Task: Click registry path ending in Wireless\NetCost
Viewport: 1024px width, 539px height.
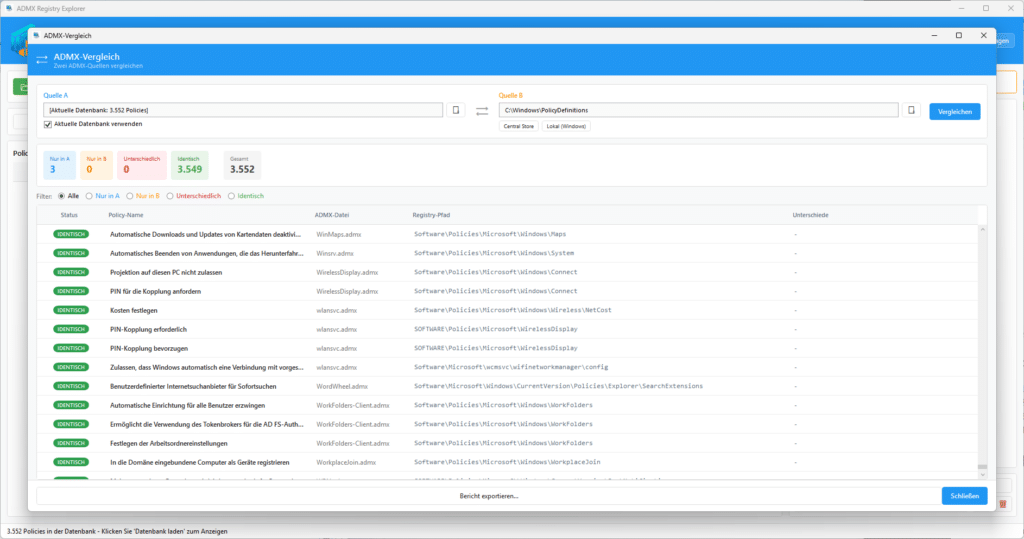Action: (x=513, y=310)
